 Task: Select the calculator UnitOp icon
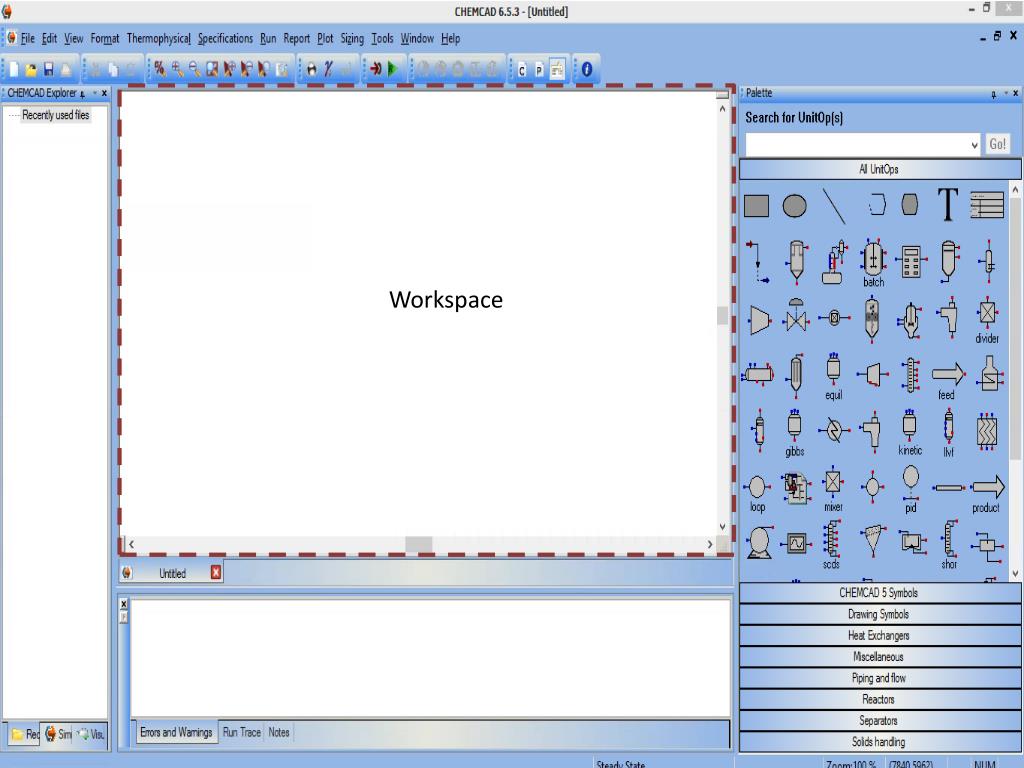click(x=910, y=262)
